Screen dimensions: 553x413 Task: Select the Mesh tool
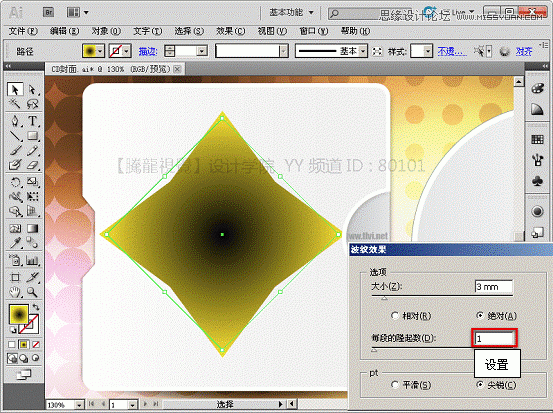pos(15,229)
